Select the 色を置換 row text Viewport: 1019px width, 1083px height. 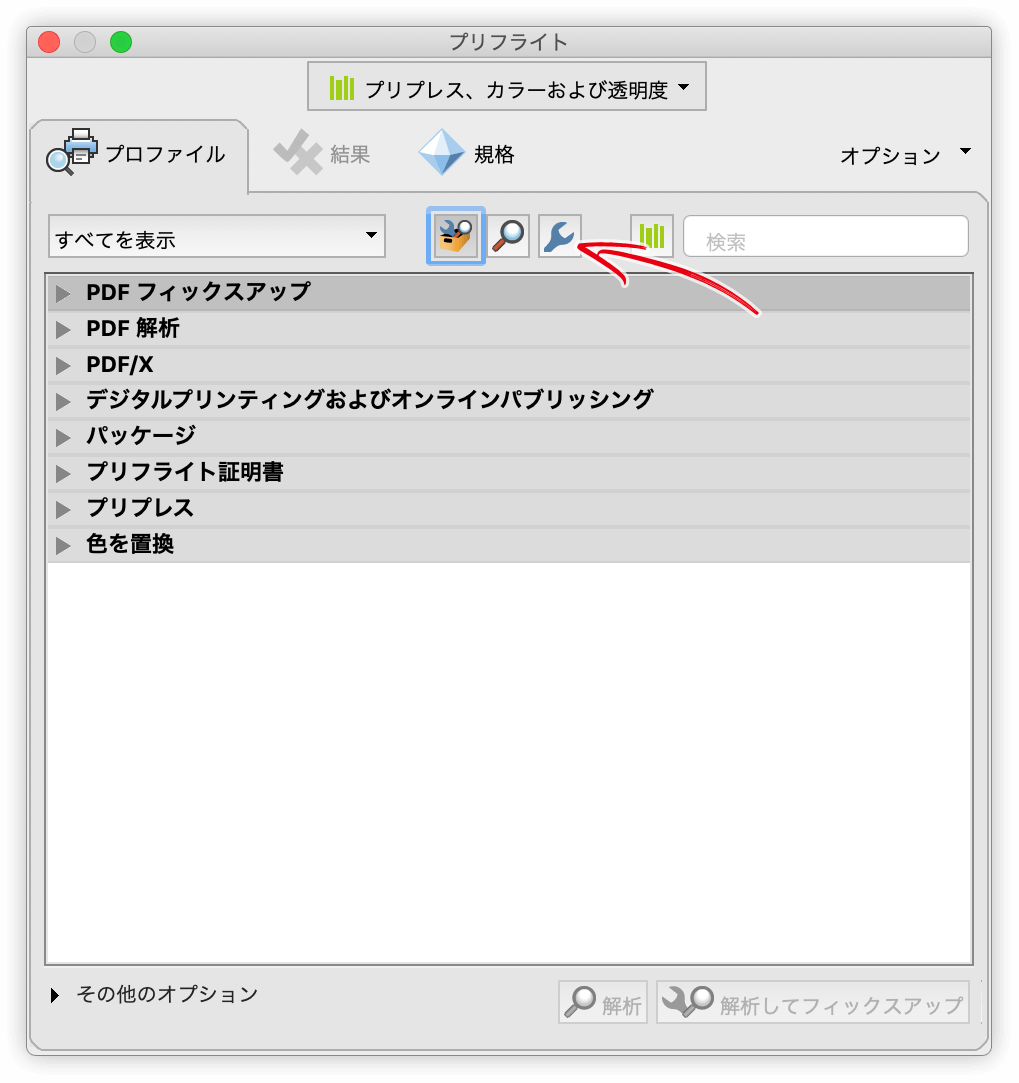click(x=130, y=544)
